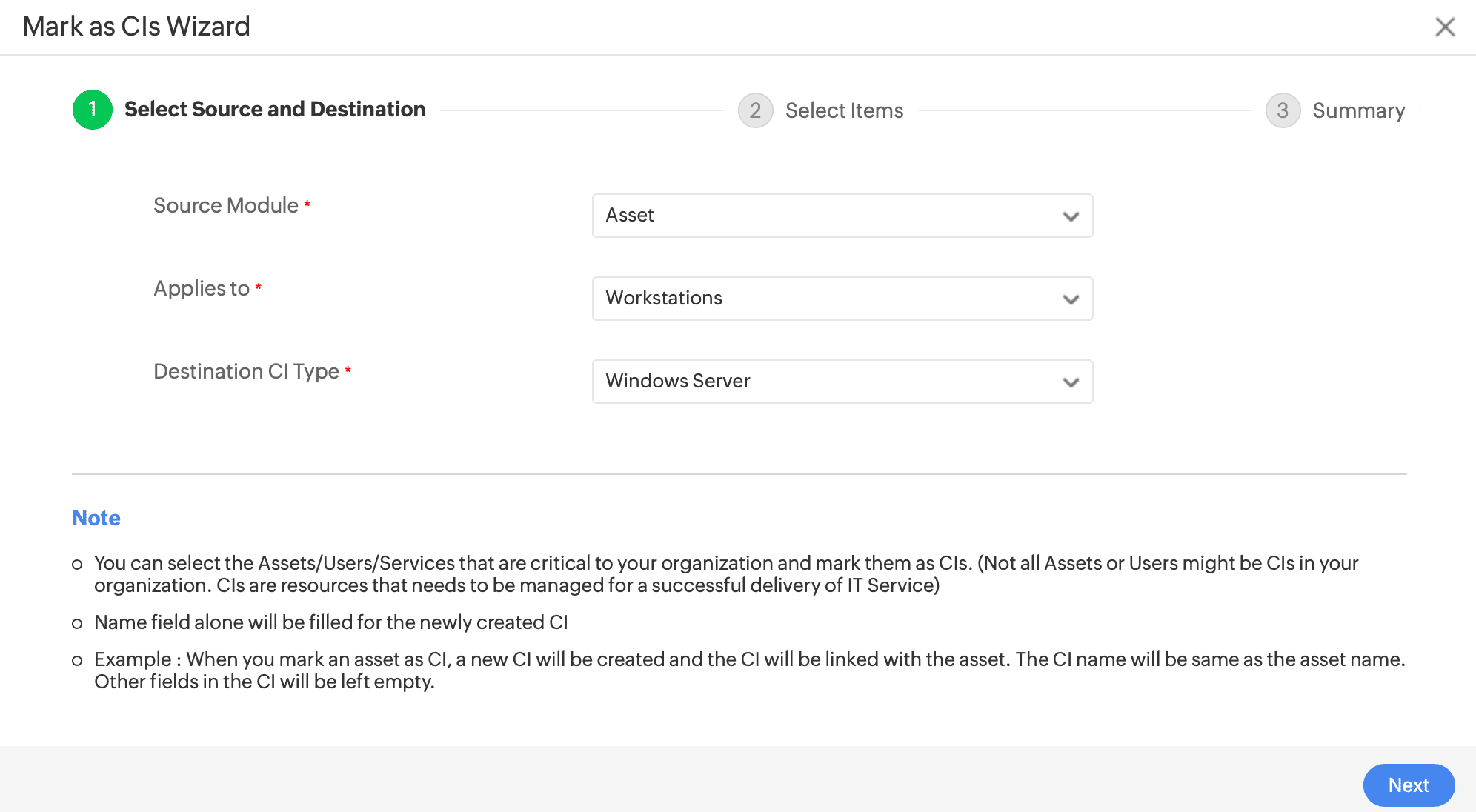Close the Mark as CIs Wizard

tap(1444, 27)
